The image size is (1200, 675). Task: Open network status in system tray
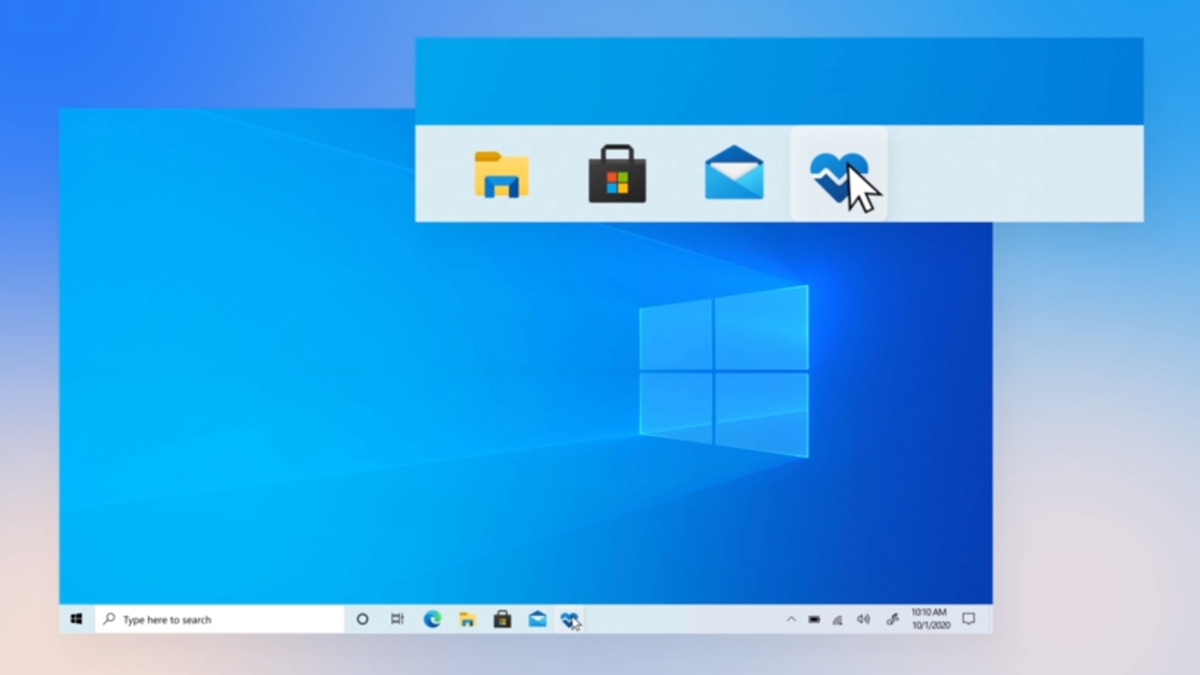838,619
